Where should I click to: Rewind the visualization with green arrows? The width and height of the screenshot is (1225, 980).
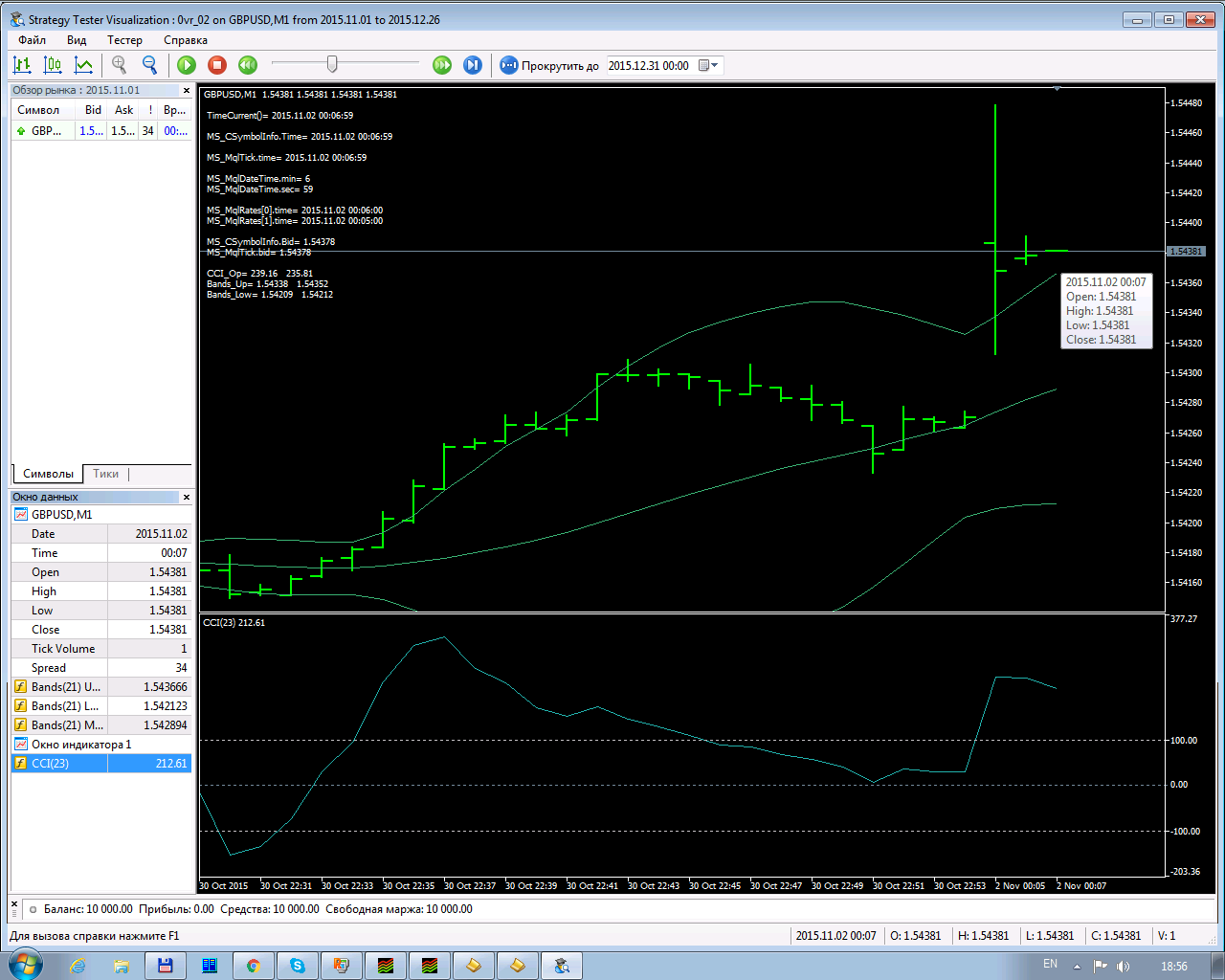[x=248, y=65]
